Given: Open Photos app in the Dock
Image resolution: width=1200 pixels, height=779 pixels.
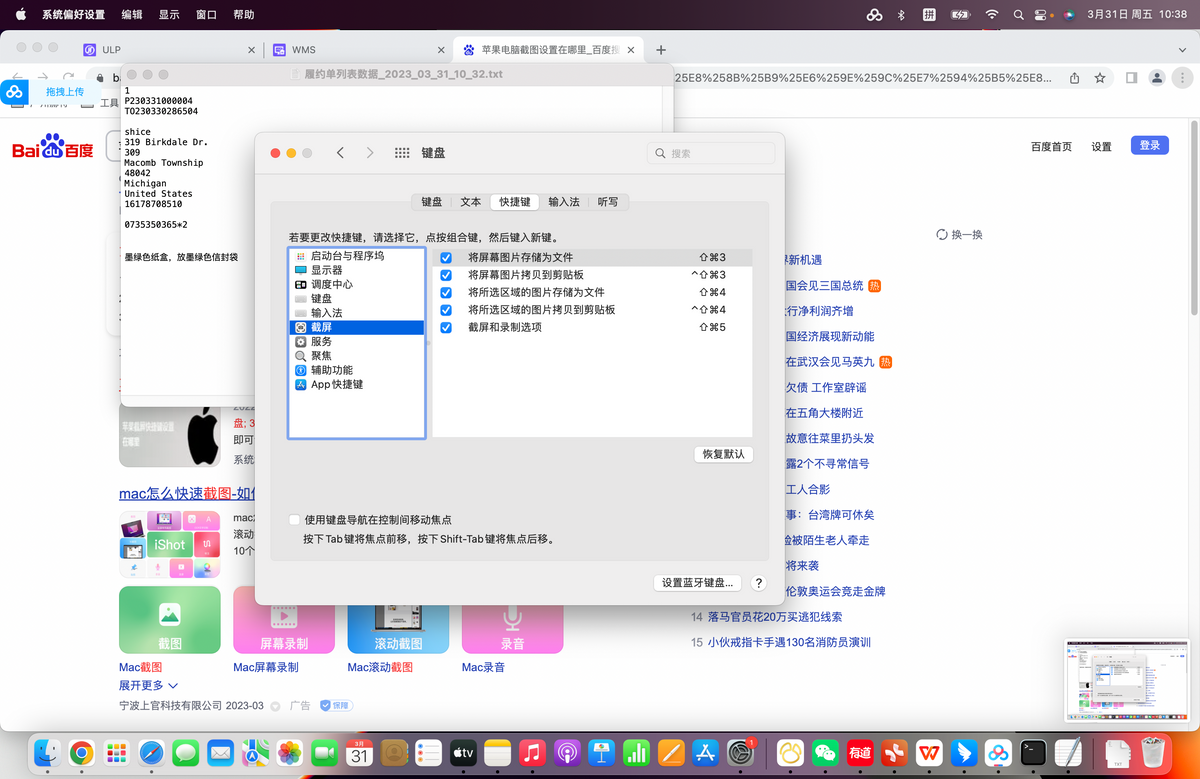Looking at the screenshot, I should pyautogui.click(x=290, y=753).
